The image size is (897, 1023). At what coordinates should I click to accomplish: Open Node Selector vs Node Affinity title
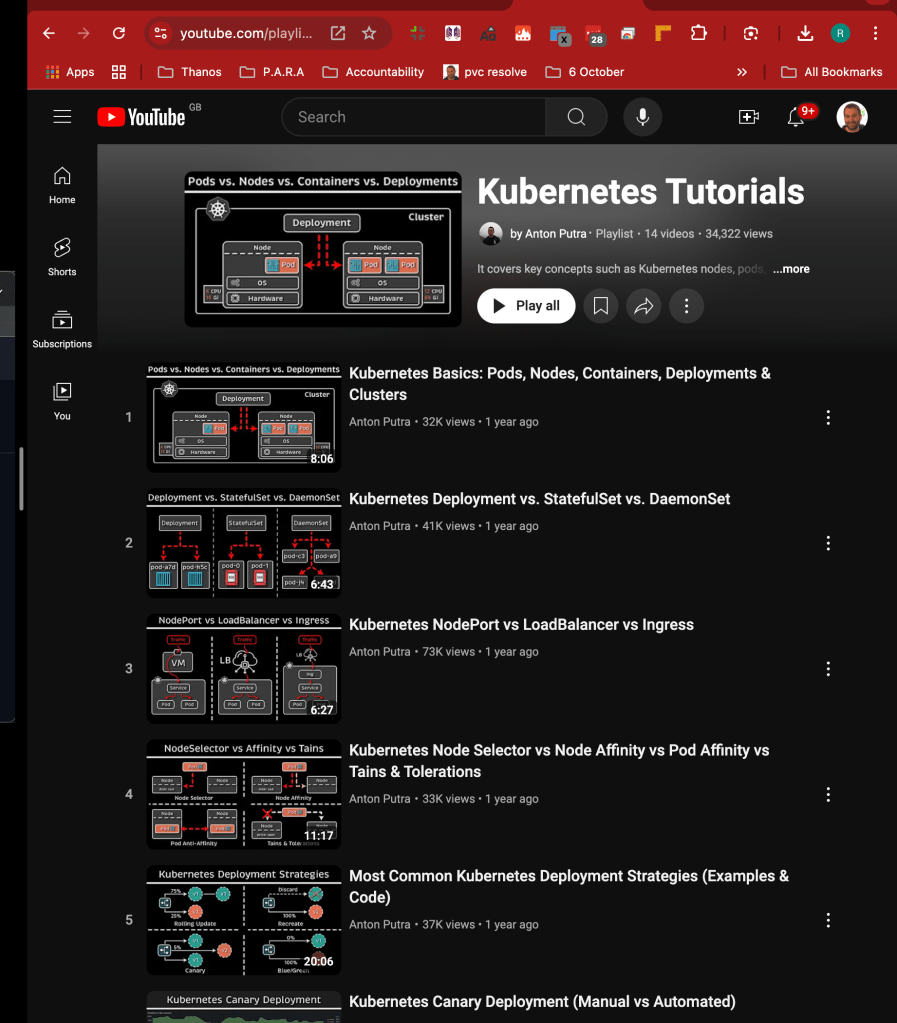[559, 761]
